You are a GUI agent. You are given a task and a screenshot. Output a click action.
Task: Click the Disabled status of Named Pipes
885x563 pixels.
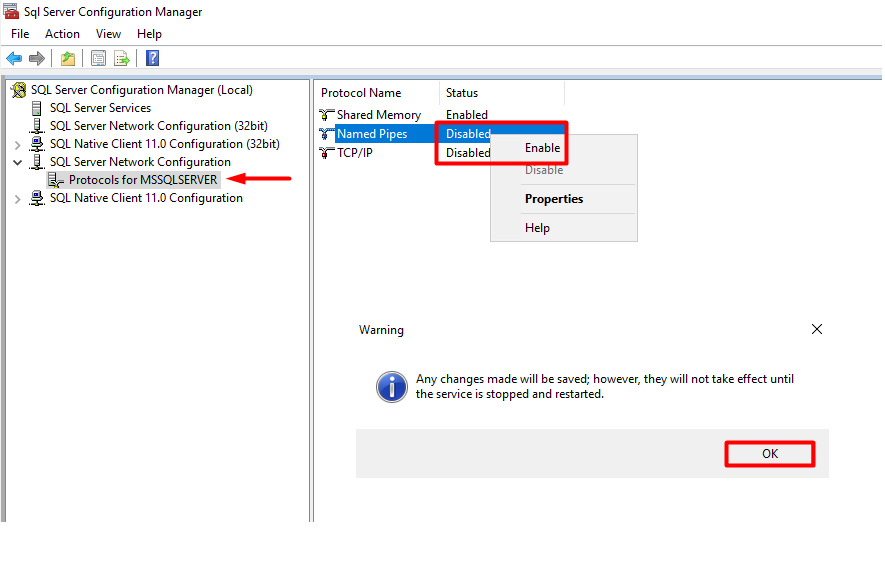[x=468, y=134]
